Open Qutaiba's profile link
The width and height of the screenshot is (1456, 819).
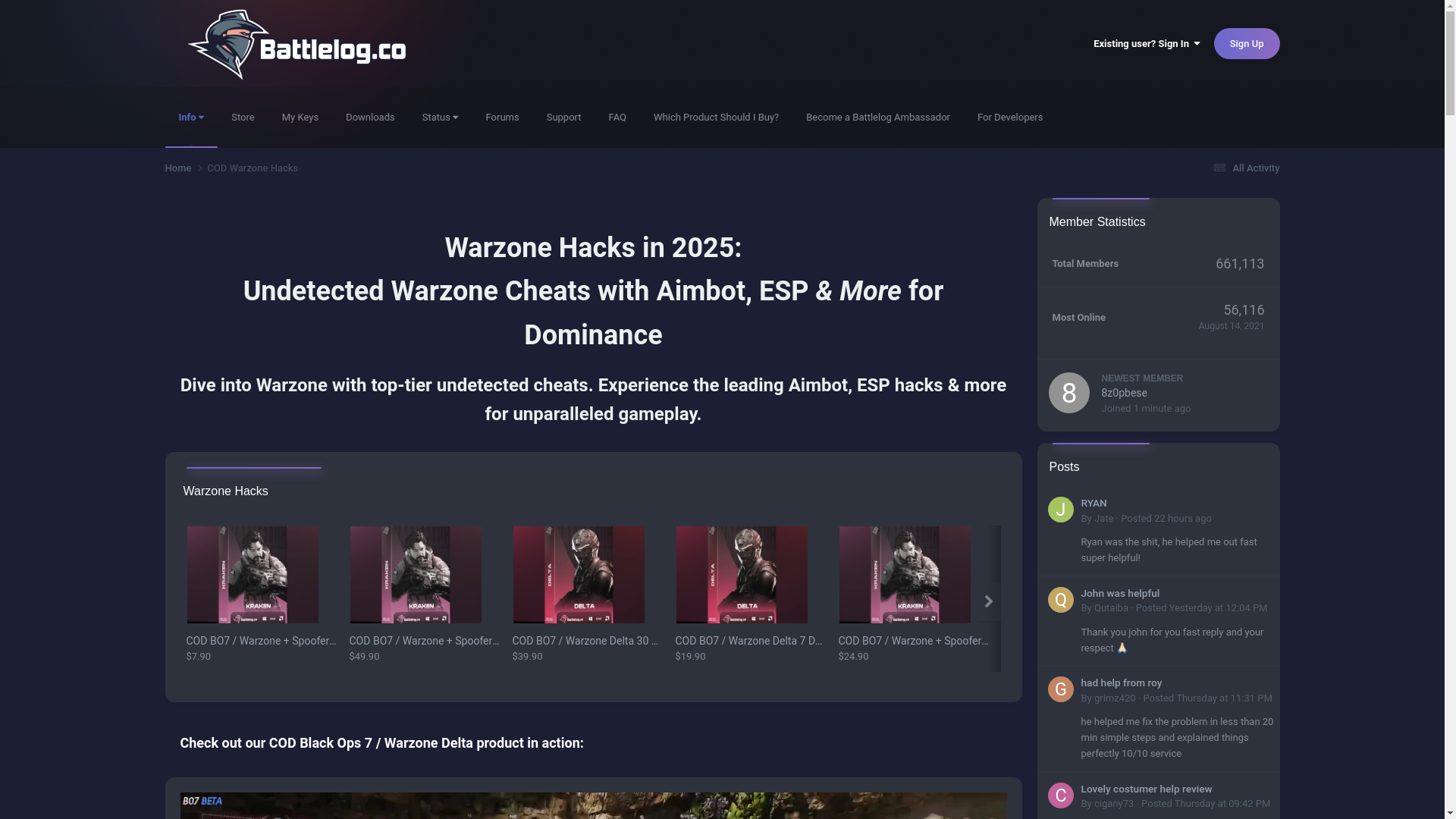[x=1111, y=608]
